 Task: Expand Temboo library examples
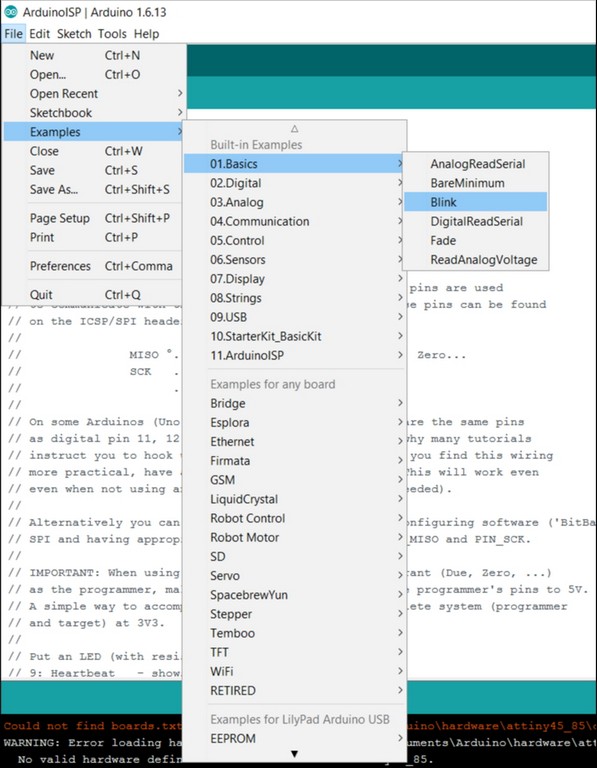[294, 633]
